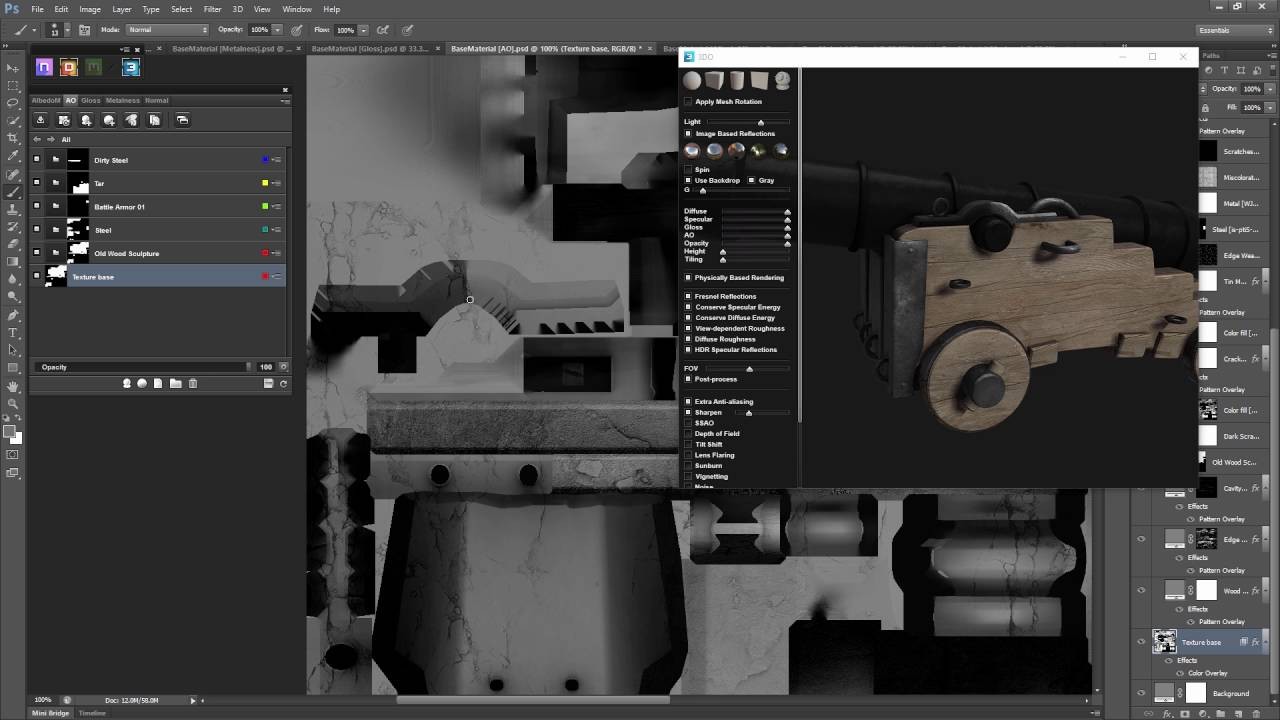Open the orange 'd' plugin icon
The image size is (1280, 720).
[69, 67]
